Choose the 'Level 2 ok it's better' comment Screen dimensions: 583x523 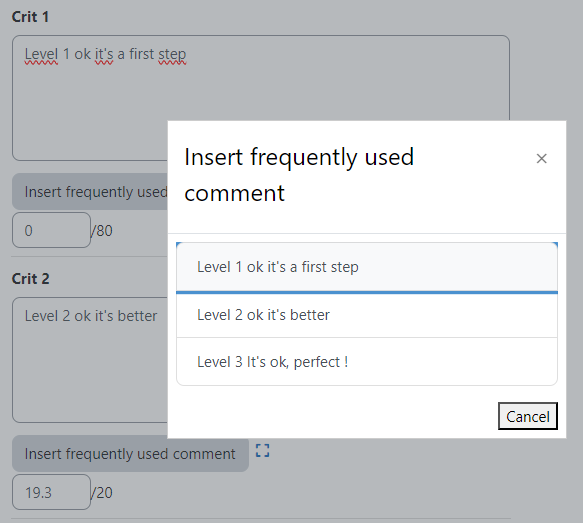click(x=367, y=315)
